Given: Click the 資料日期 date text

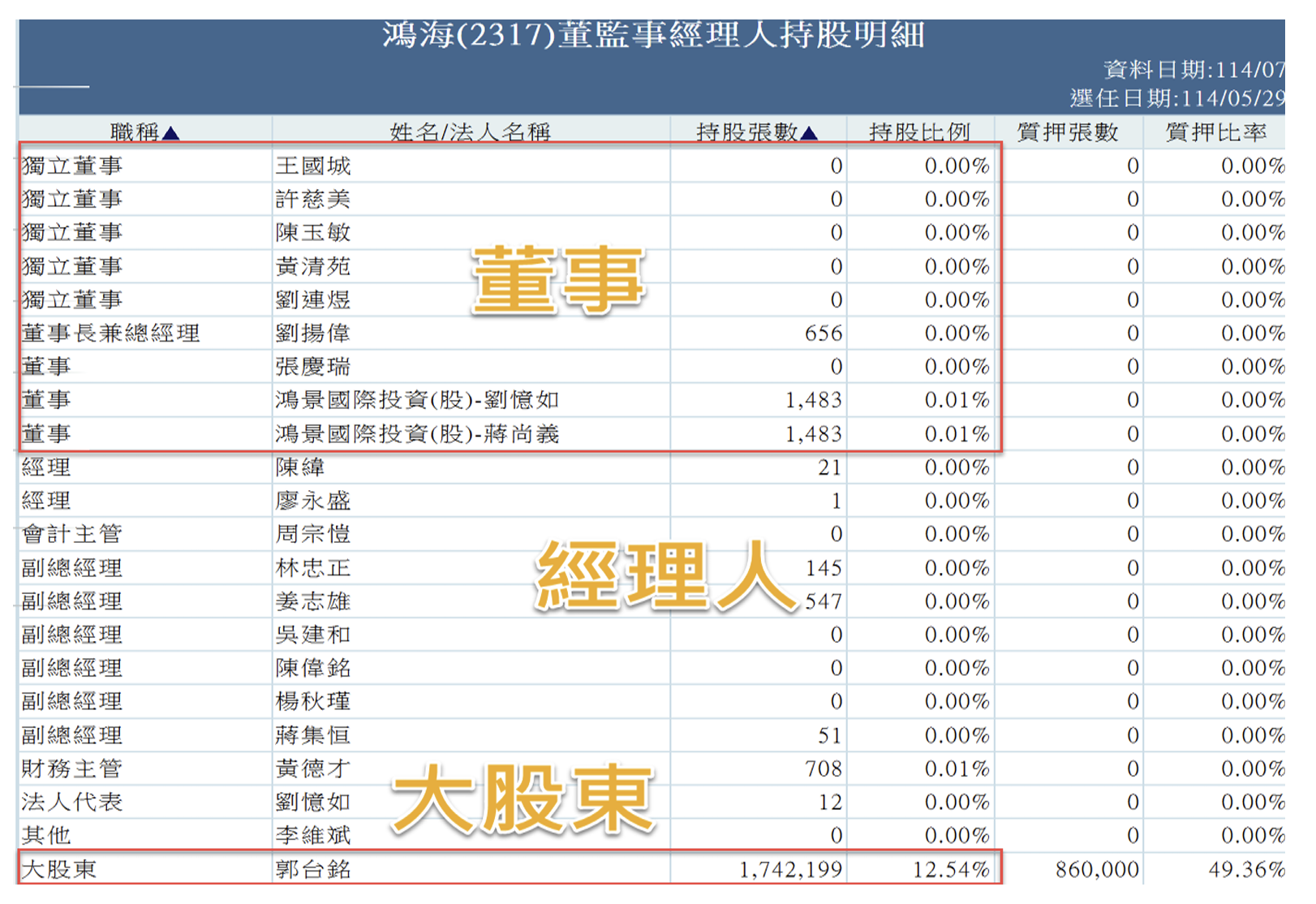Looking at the screenshot, I should coord(1194,70).
